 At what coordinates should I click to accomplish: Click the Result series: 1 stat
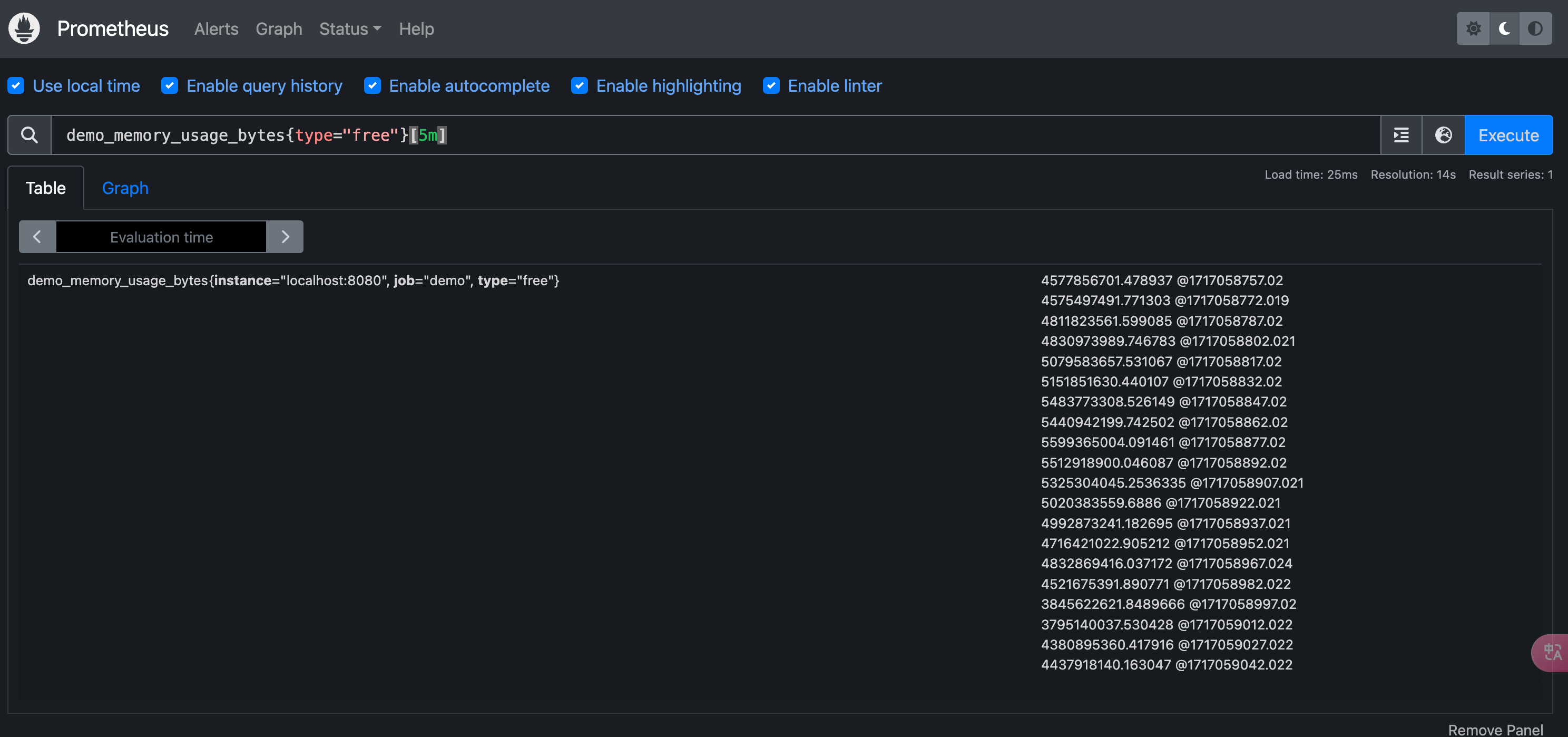point(1510,175)
